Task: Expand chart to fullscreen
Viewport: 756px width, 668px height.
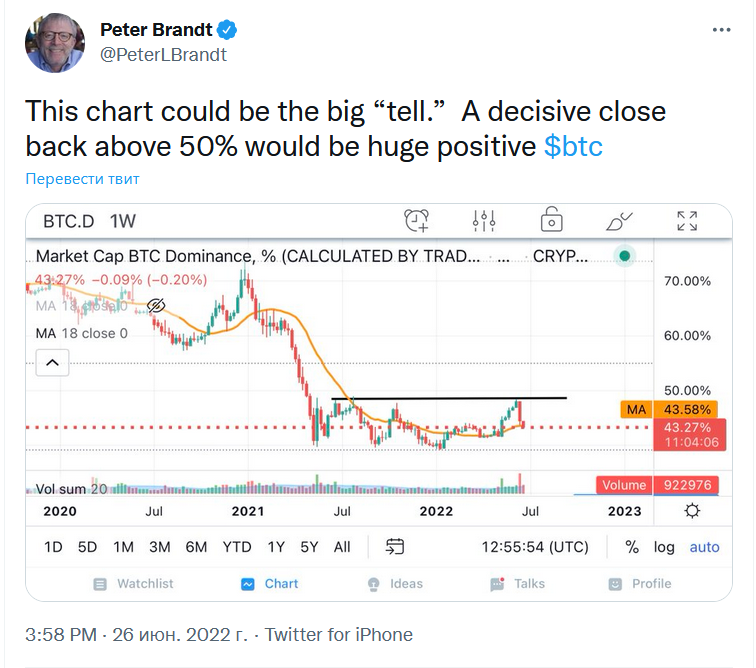Action: coord(687,220)
